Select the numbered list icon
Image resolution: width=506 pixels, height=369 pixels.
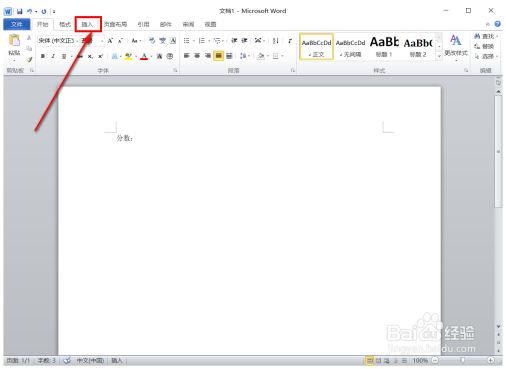tap(201, 41)
